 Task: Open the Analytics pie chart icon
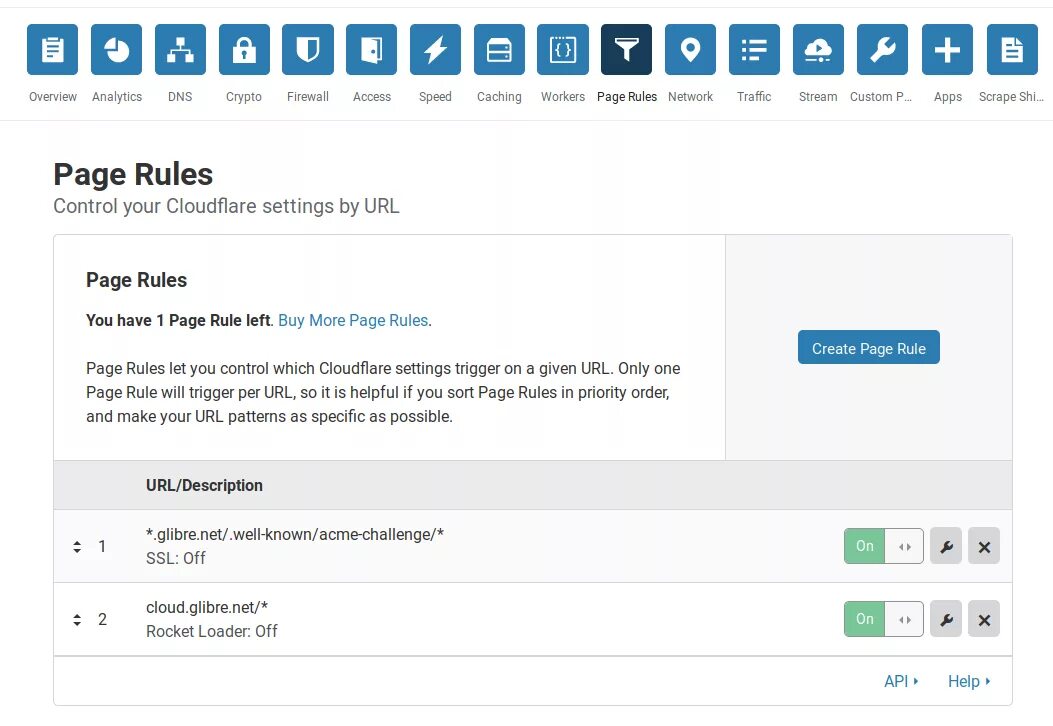[116, 50]
